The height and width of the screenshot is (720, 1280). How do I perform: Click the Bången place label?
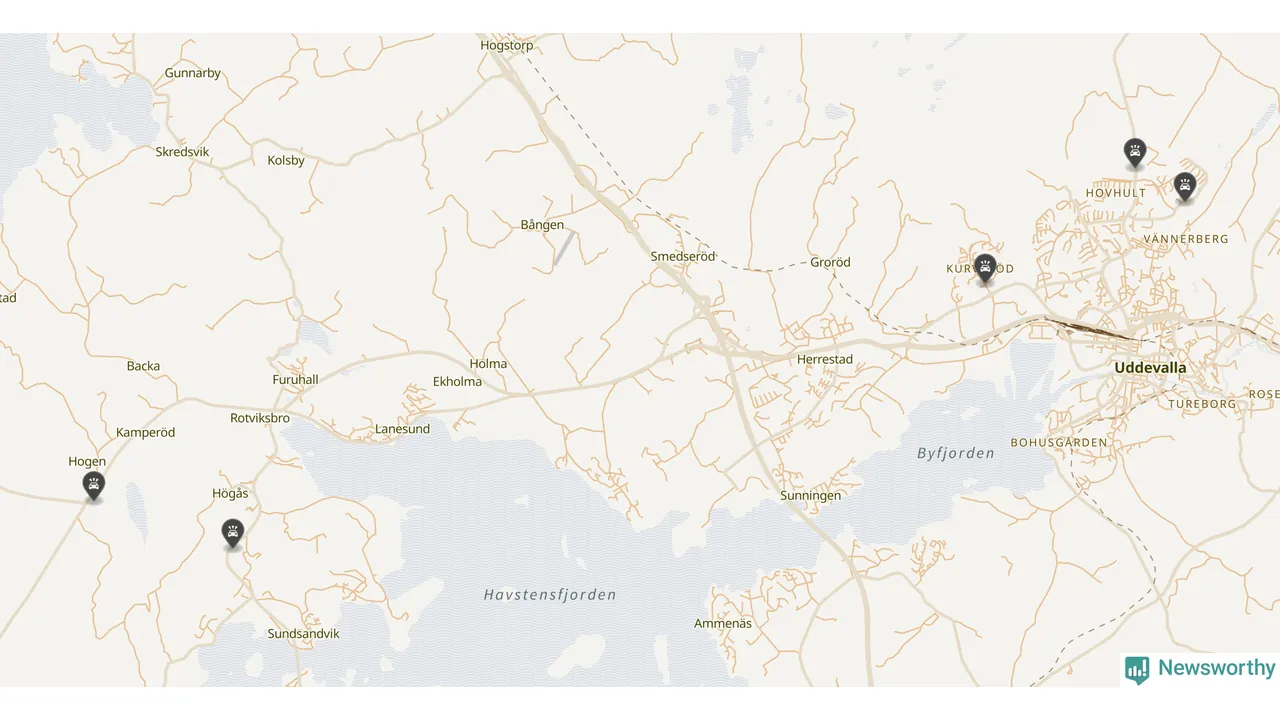click(x=542, y=225)
